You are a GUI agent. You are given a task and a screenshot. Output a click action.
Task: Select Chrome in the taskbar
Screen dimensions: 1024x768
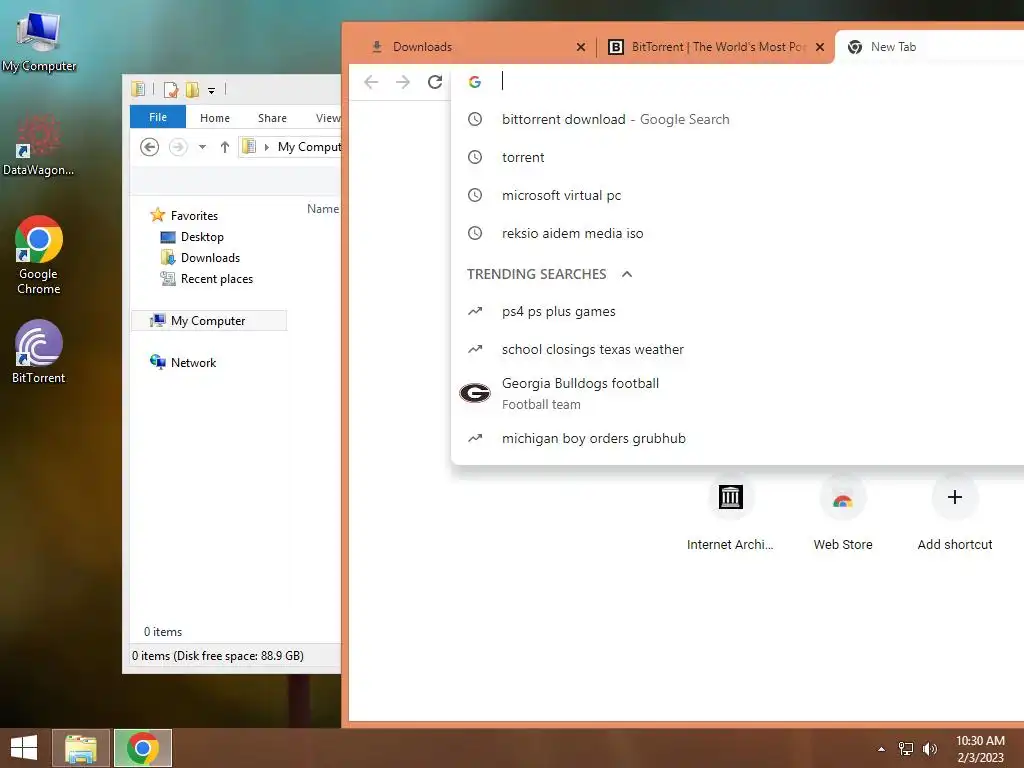point(143,748)
